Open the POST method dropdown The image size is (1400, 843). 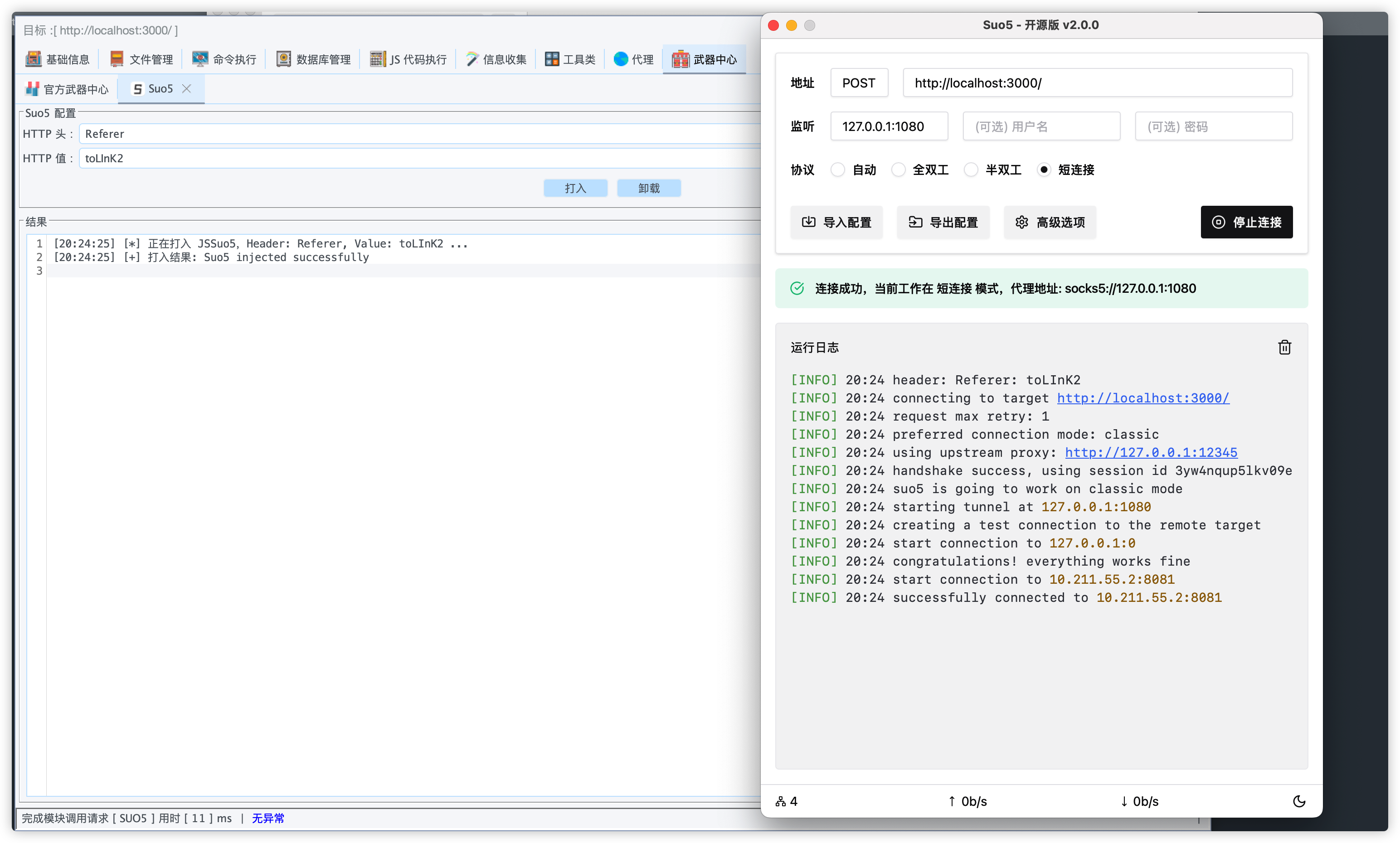coord(859,83)
